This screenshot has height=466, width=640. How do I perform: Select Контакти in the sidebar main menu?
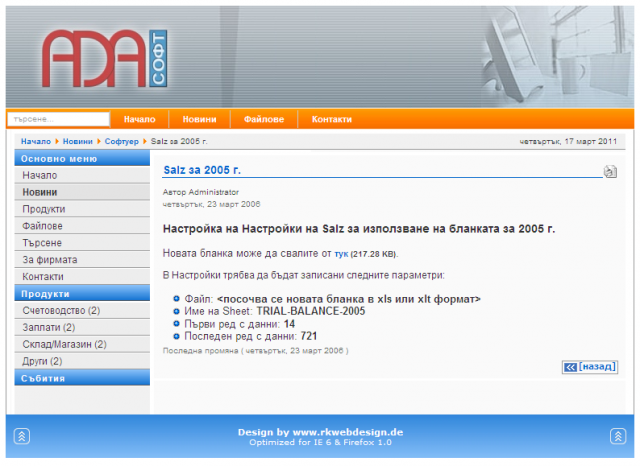point(82,277)
